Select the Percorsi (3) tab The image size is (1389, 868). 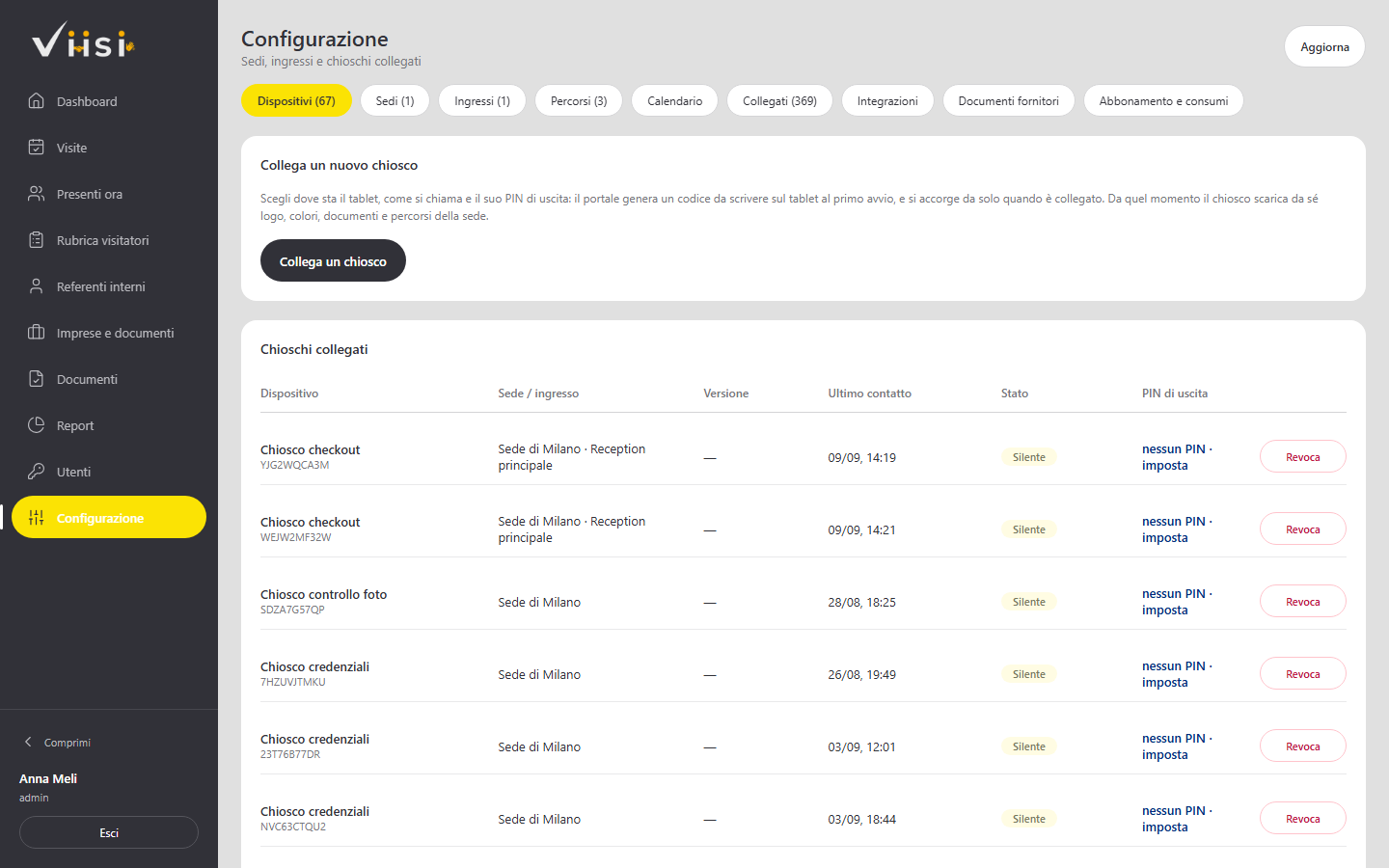pos(579,100)
